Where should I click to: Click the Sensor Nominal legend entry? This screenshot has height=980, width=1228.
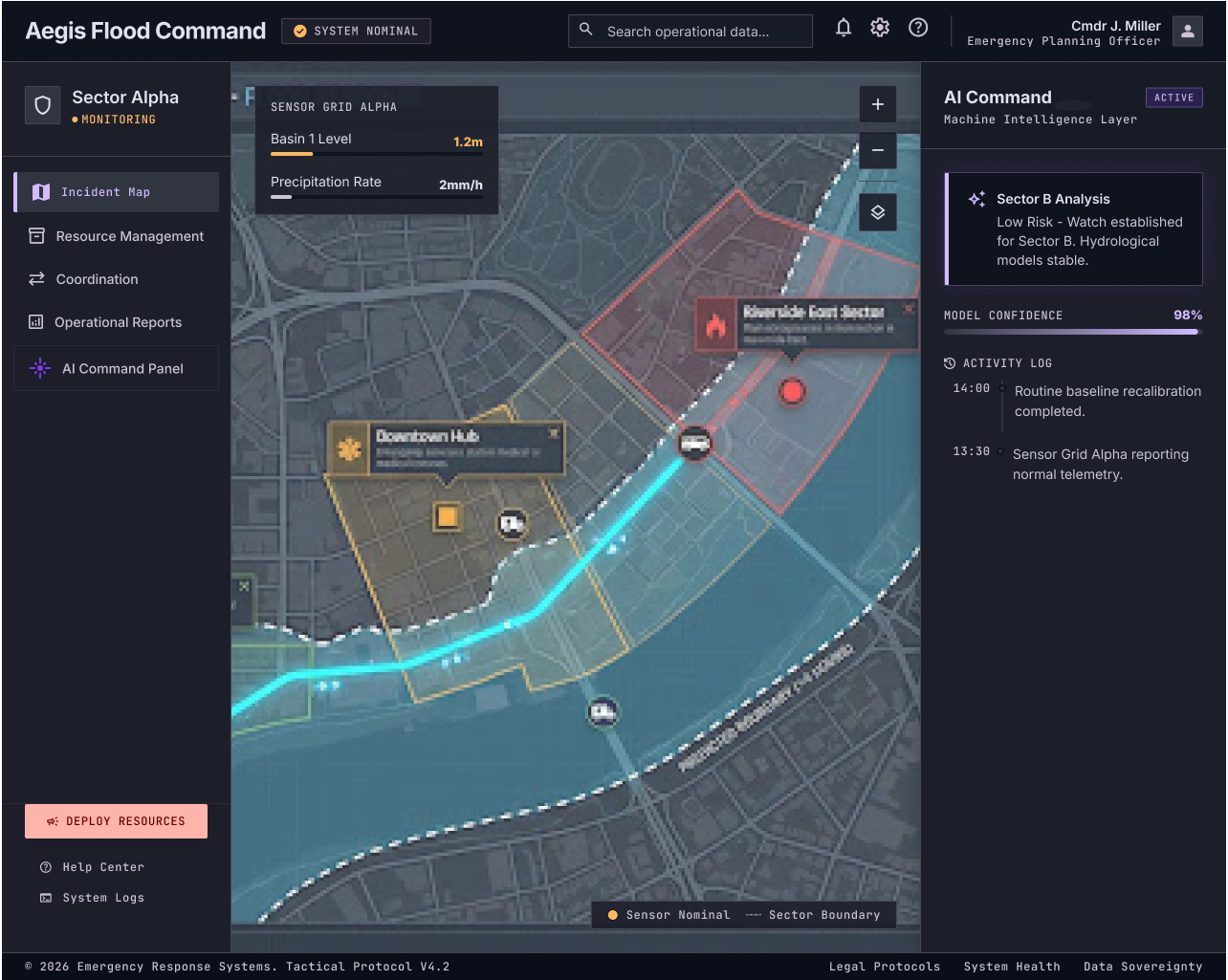coord(669,915)
